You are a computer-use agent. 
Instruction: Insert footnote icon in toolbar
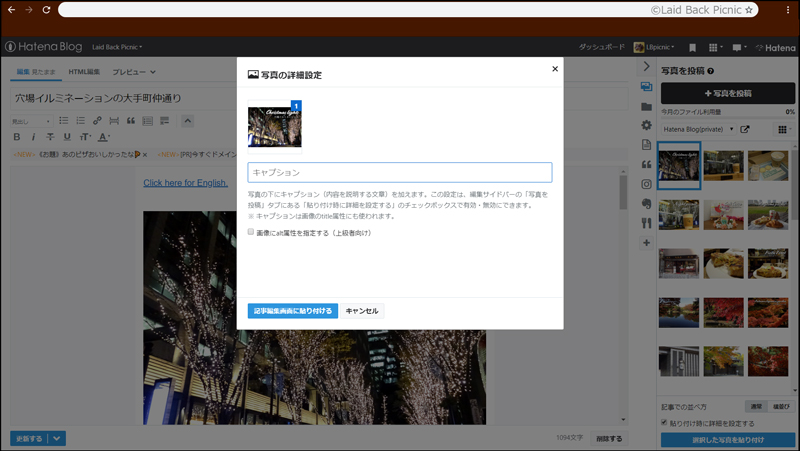point(164,121)
